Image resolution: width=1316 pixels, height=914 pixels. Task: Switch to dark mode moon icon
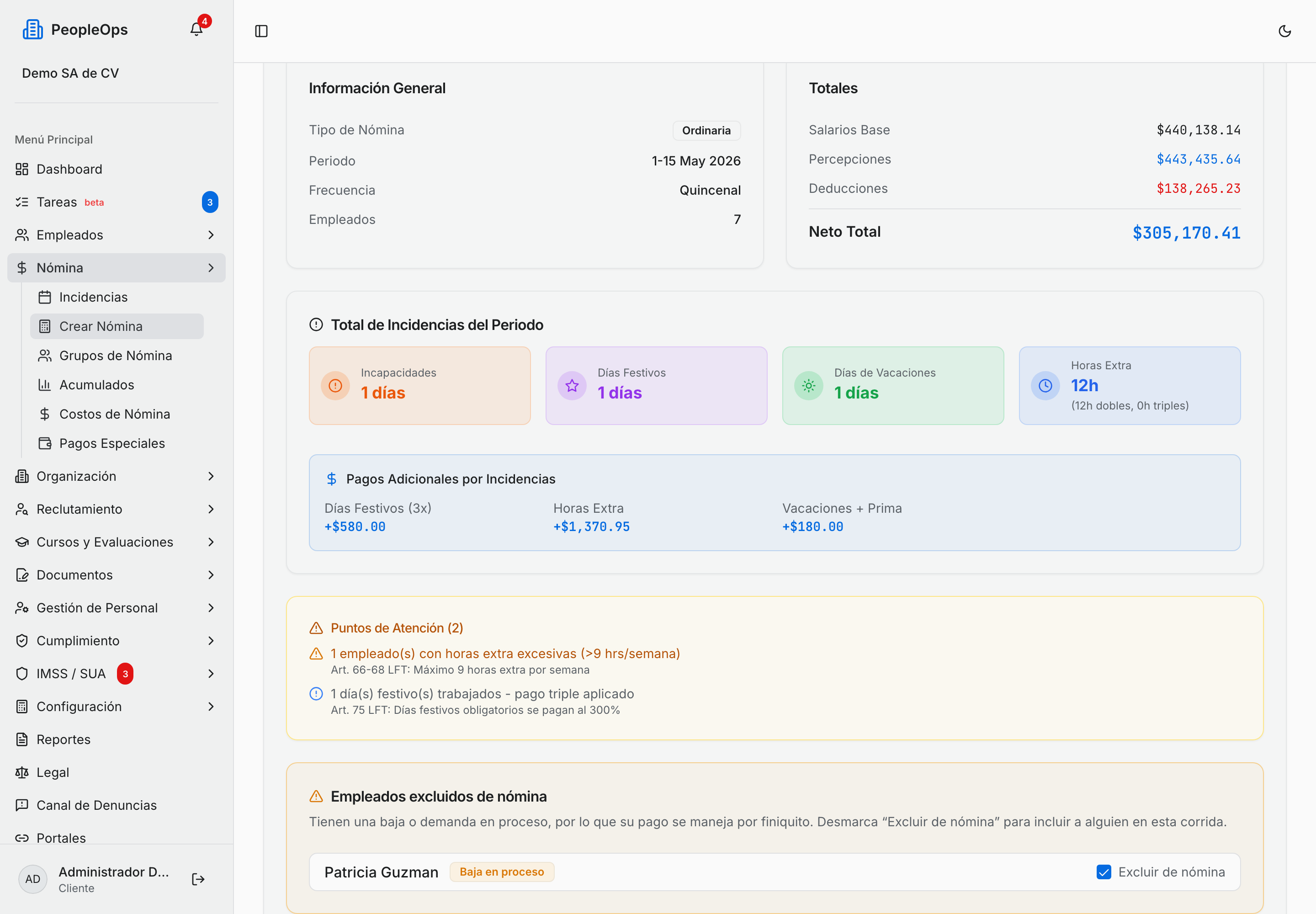pos(1284,31)
